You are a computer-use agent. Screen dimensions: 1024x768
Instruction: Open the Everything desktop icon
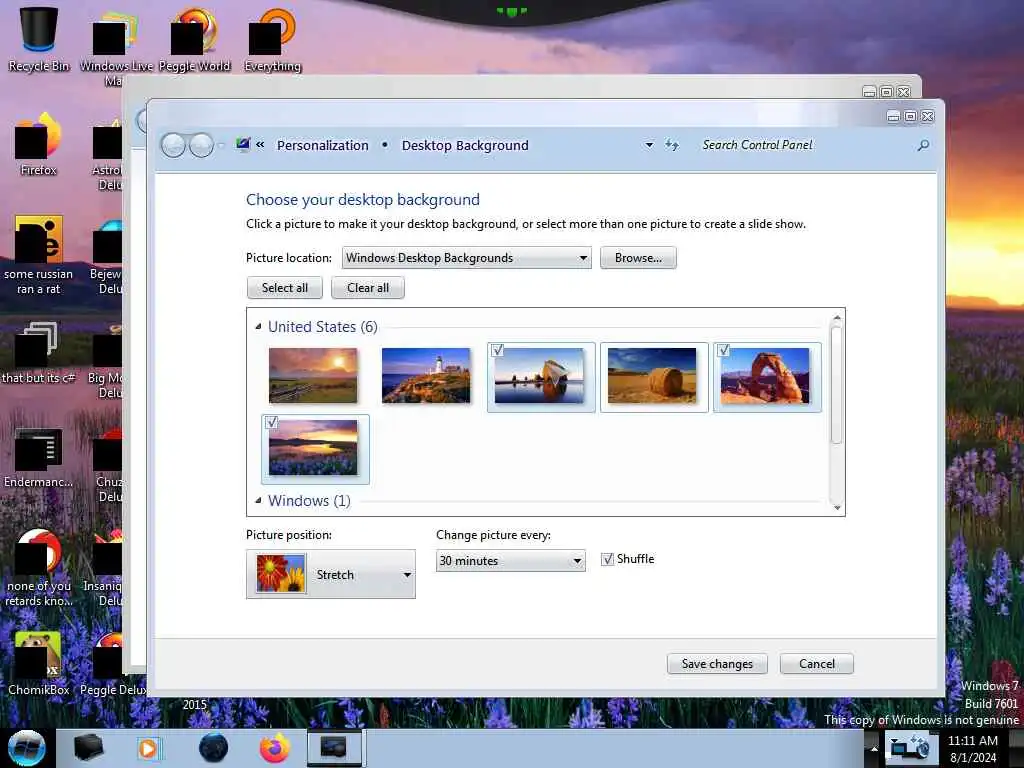(x=272, y=39)
